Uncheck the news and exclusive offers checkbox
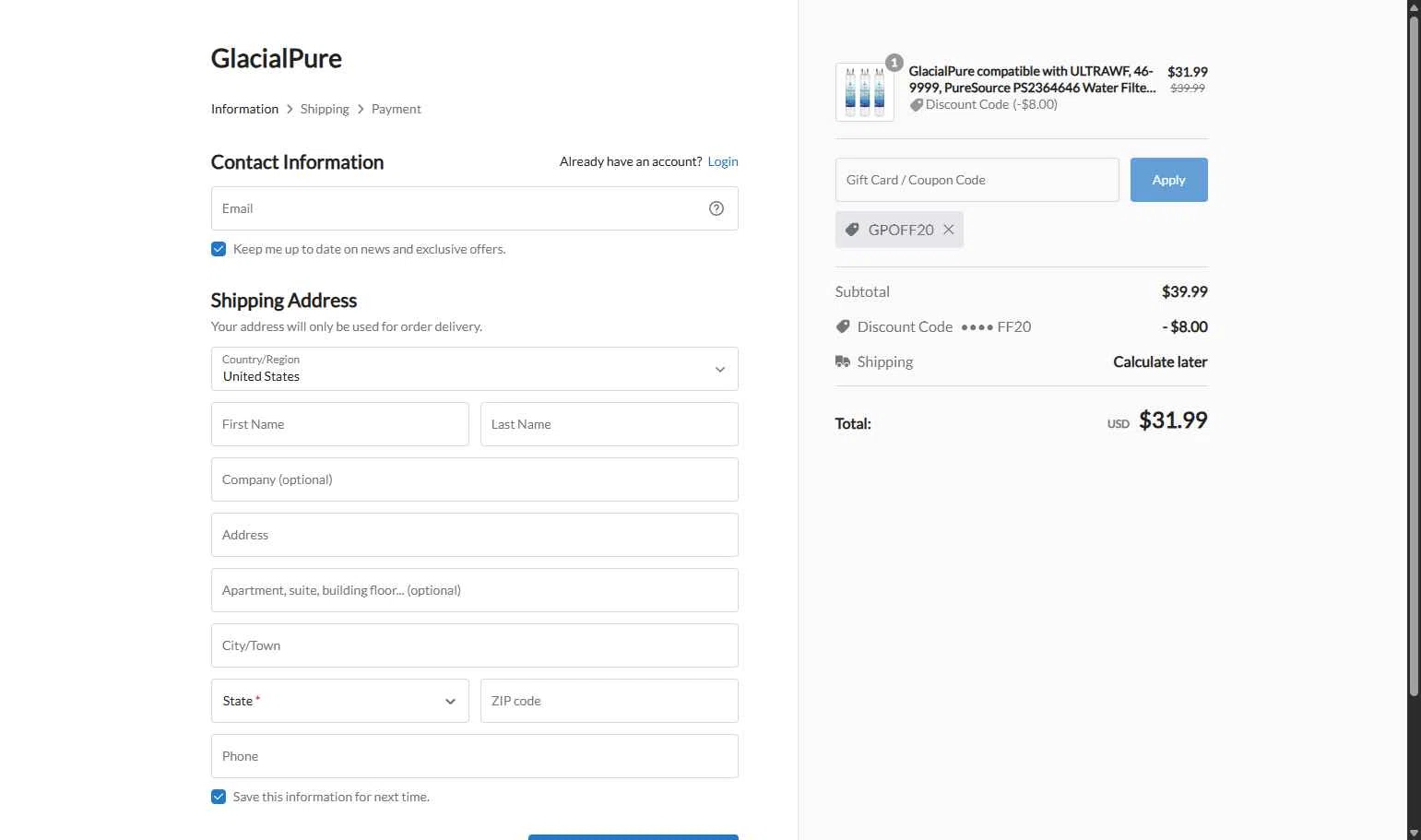 219,249
